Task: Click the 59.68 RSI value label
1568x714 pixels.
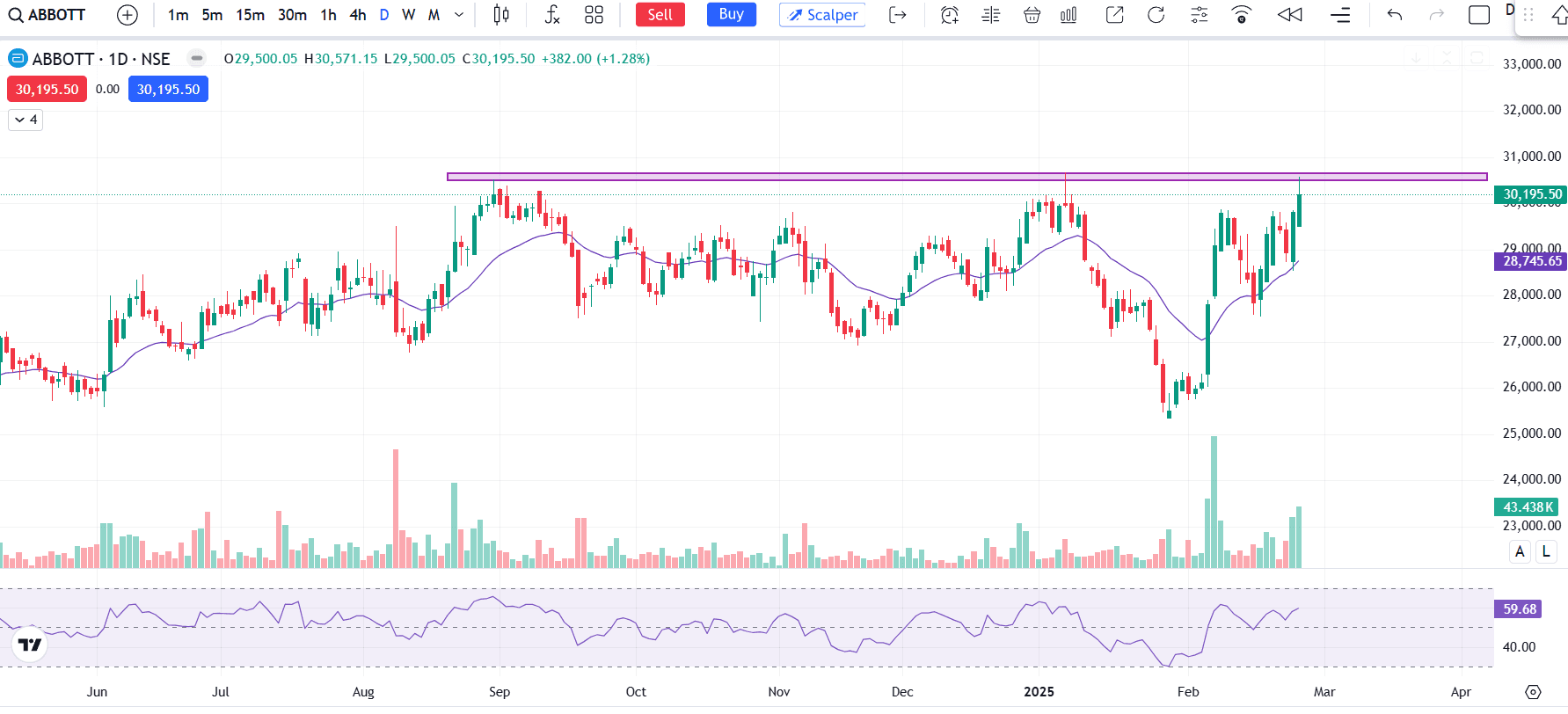Action: (1519, 608)
